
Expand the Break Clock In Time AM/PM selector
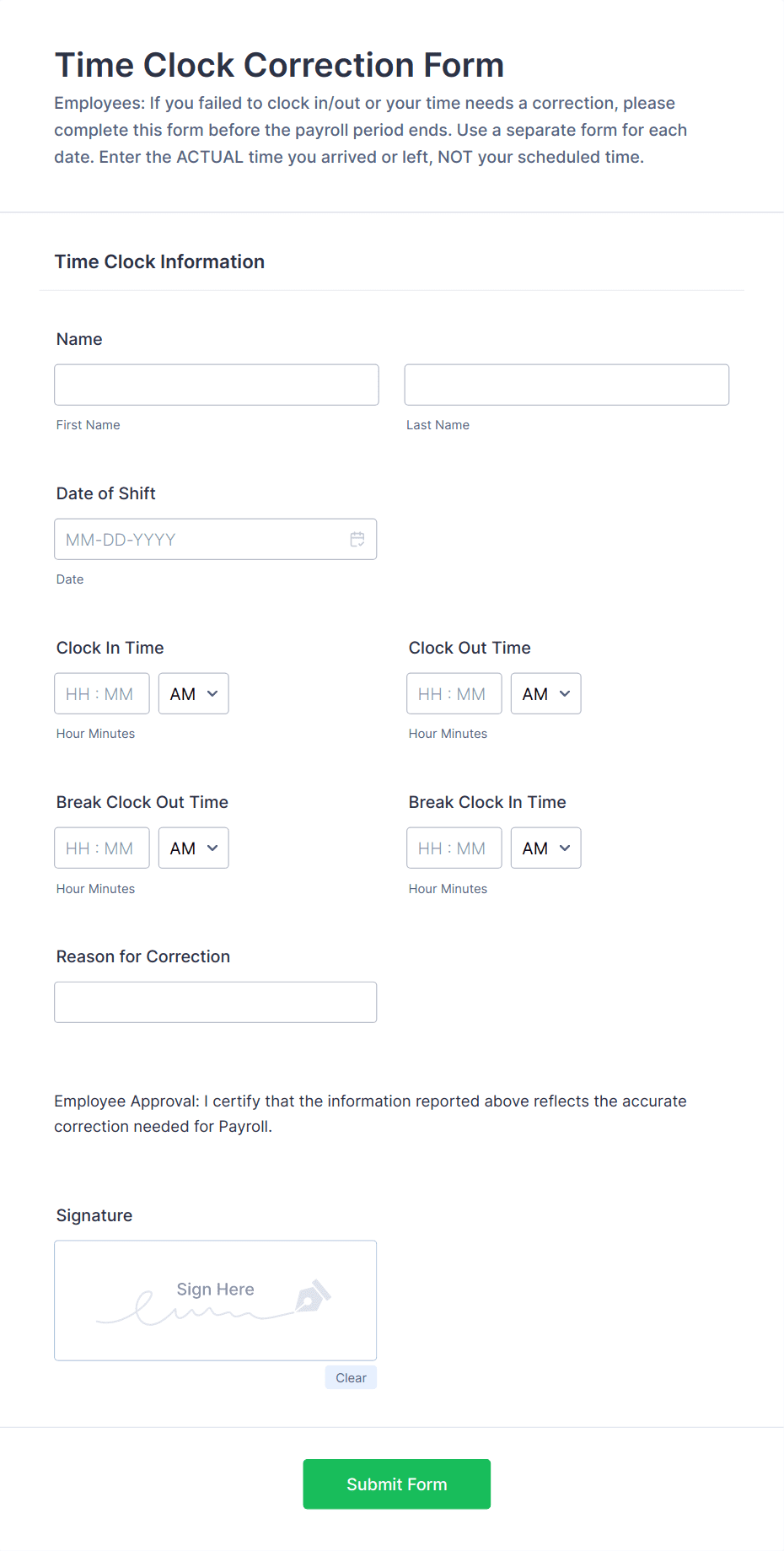click(x=545, y=848)
